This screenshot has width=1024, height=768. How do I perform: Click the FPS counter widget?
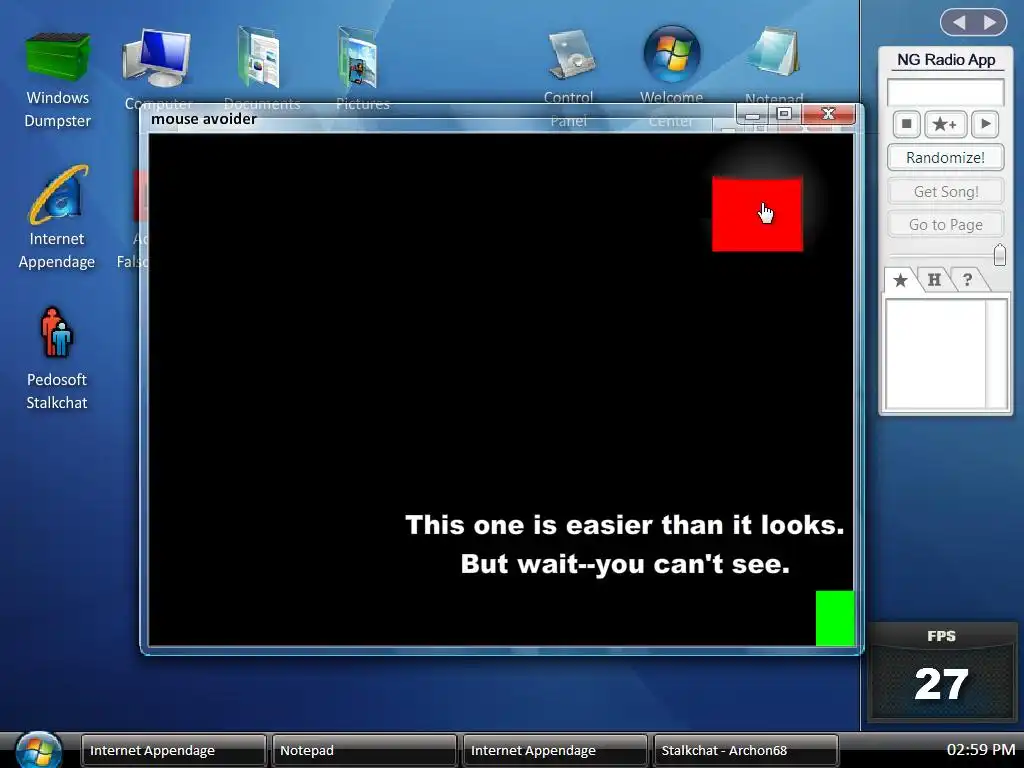(x=941, y=673)
